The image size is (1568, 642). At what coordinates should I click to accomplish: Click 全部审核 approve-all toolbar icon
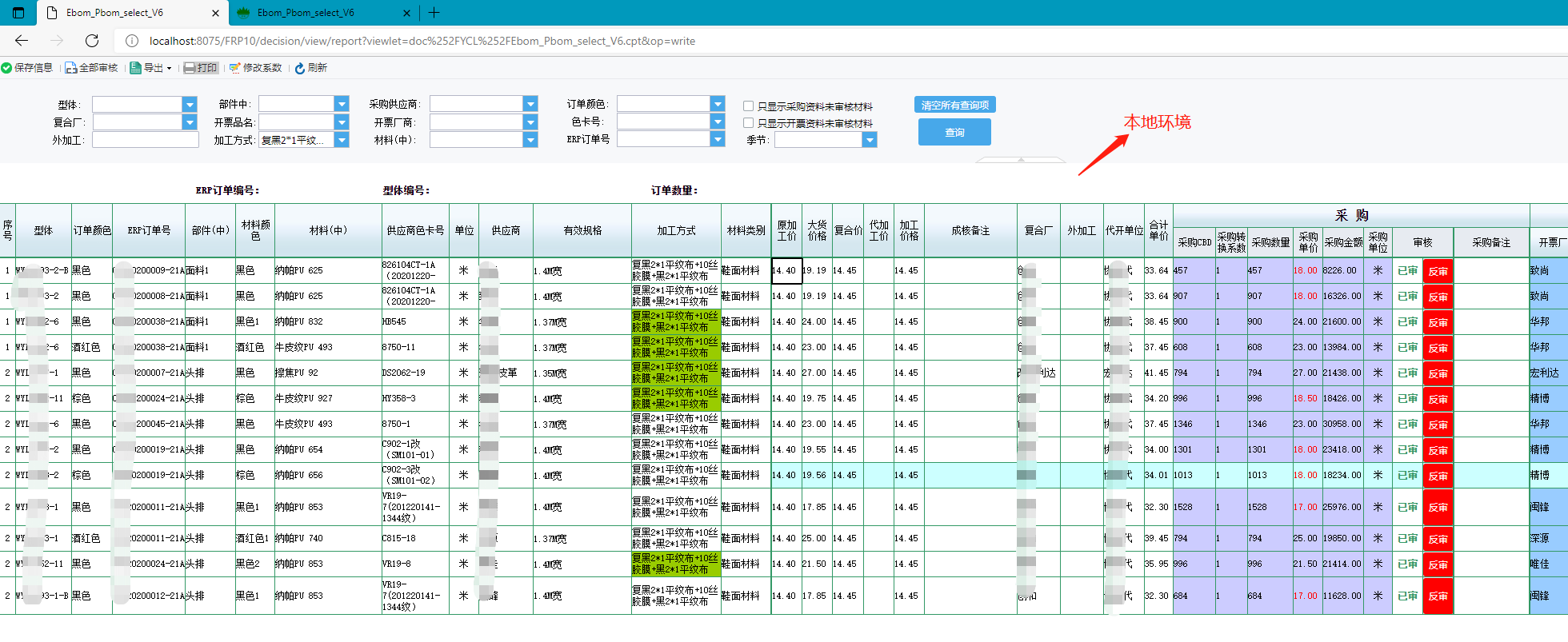[x=70, y=68]
